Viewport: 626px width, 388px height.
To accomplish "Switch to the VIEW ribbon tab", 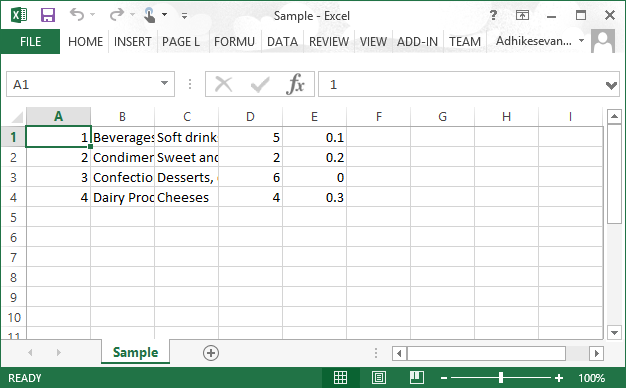I will tap(373, 42).
